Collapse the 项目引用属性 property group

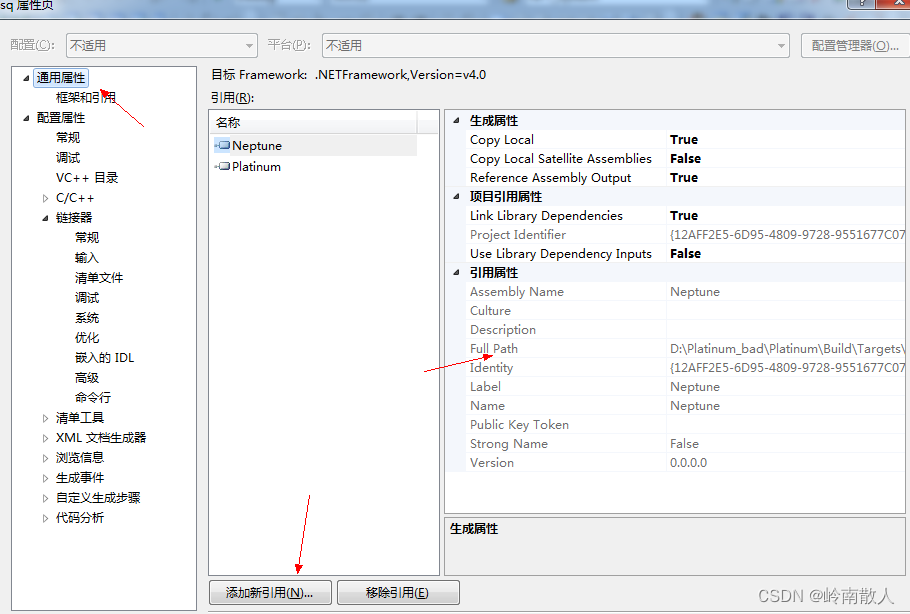[456, 196]
